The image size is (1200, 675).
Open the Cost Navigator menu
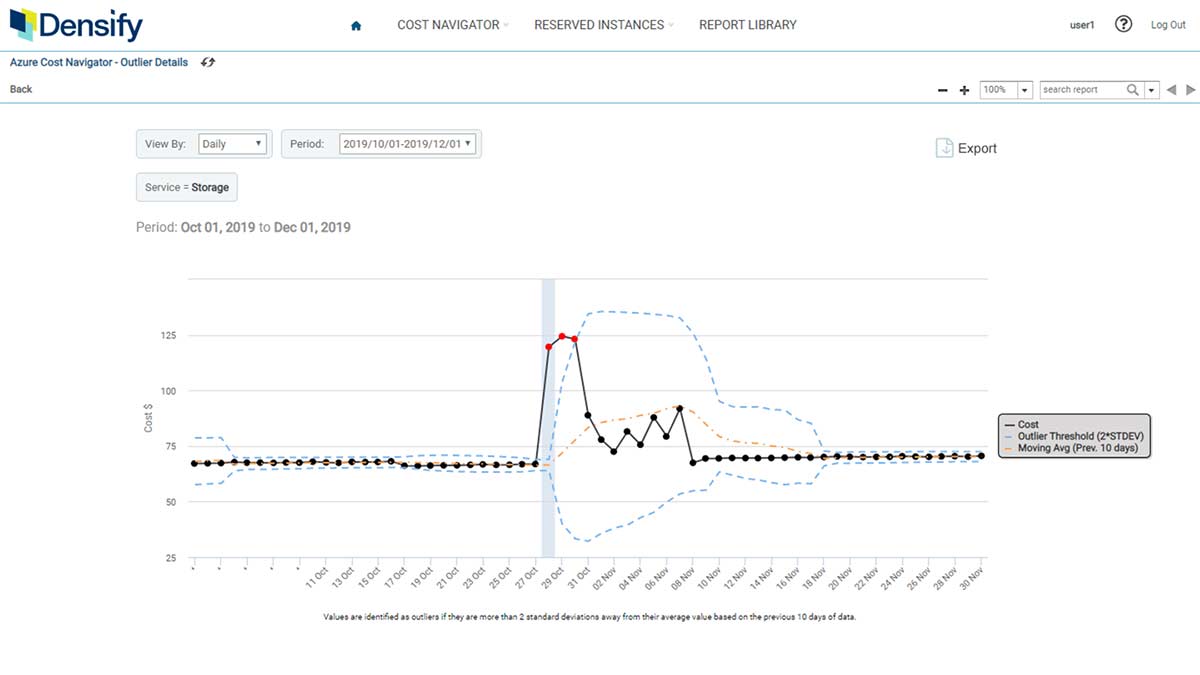point(448,25)
